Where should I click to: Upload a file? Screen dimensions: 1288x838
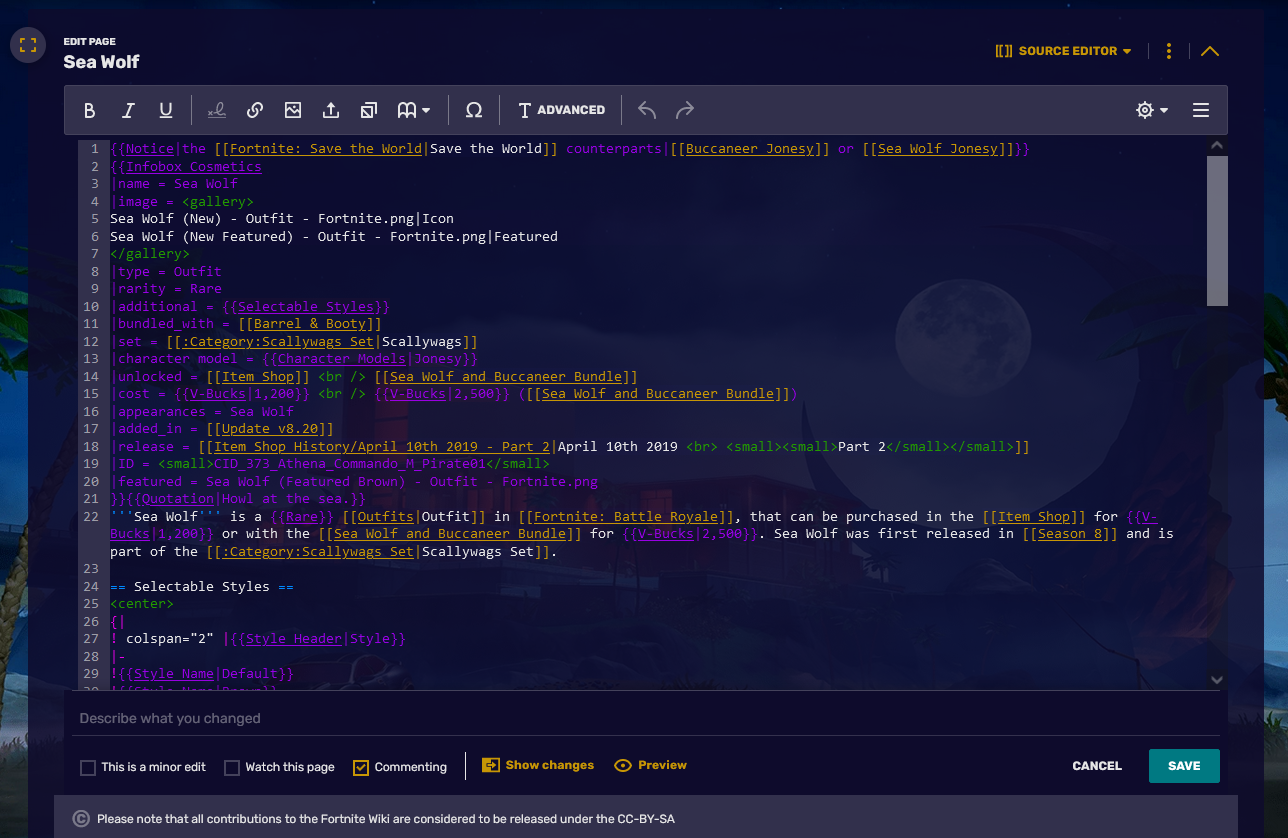coord(331,110)
